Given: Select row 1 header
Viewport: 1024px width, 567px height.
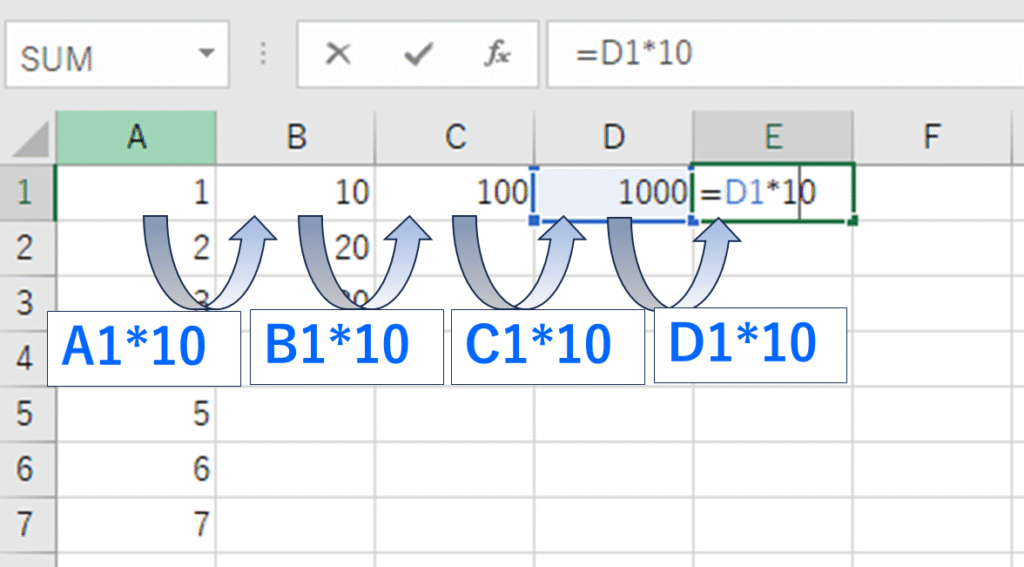Looking at the screenshot, I should point(27,192).
